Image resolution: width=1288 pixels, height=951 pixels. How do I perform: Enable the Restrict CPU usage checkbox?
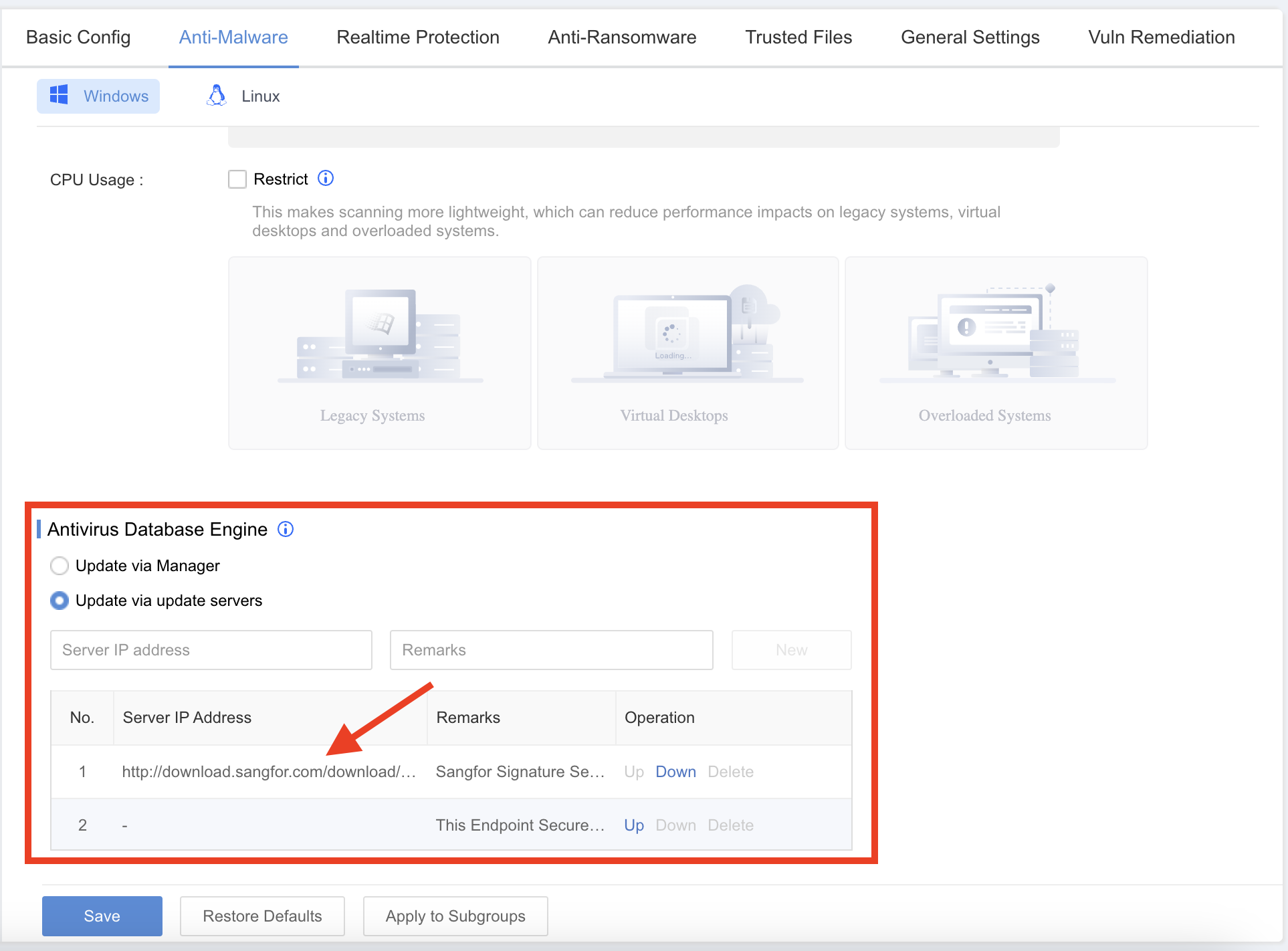point(237,179)
